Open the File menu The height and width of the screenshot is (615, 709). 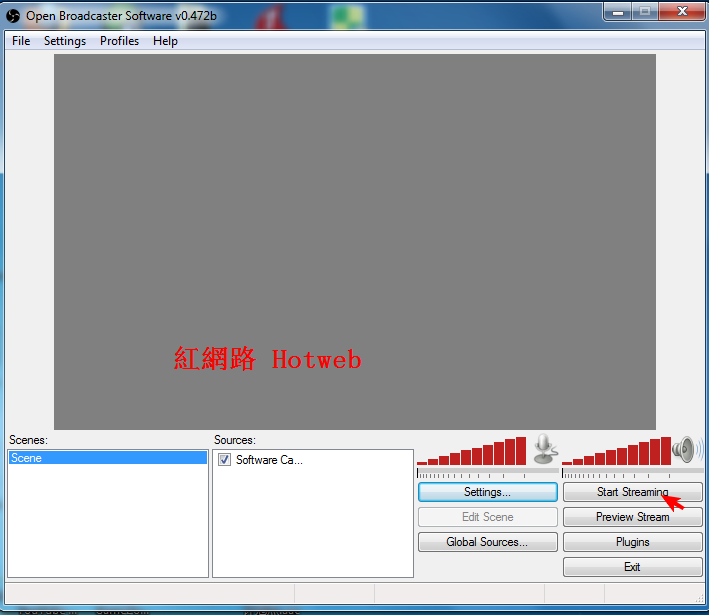click(x=21, y=41)
